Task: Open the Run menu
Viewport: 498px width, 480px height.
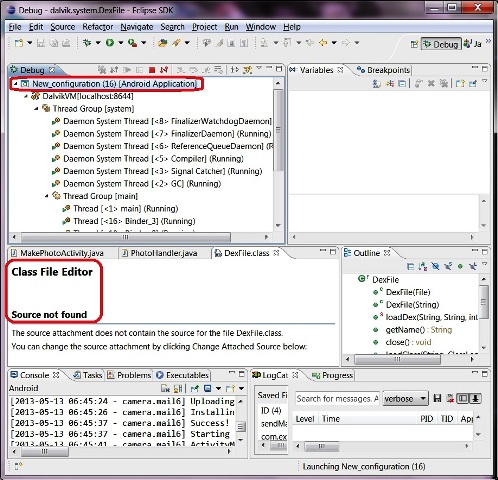Action: click(231, 27)
